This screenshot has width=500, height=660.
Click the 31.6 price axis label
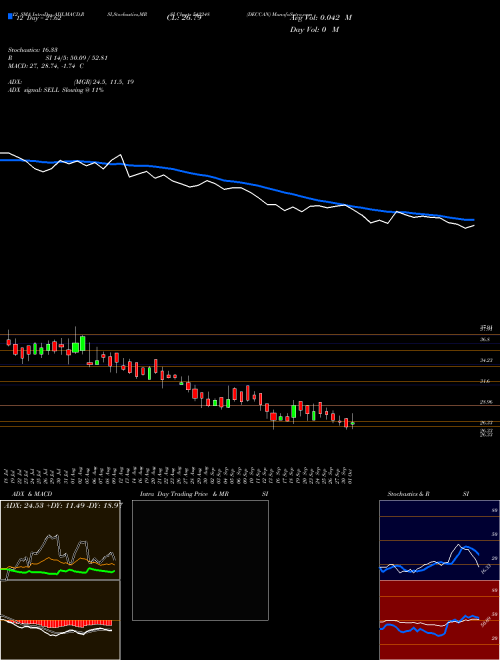[485, 381]
